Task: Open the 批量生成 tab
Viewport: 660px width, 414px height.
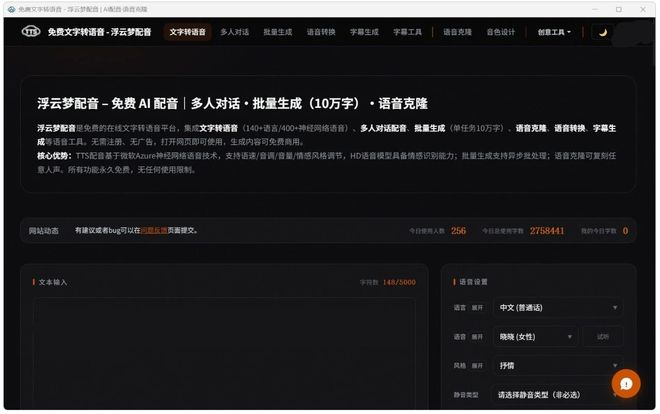Action: point(278,32)
